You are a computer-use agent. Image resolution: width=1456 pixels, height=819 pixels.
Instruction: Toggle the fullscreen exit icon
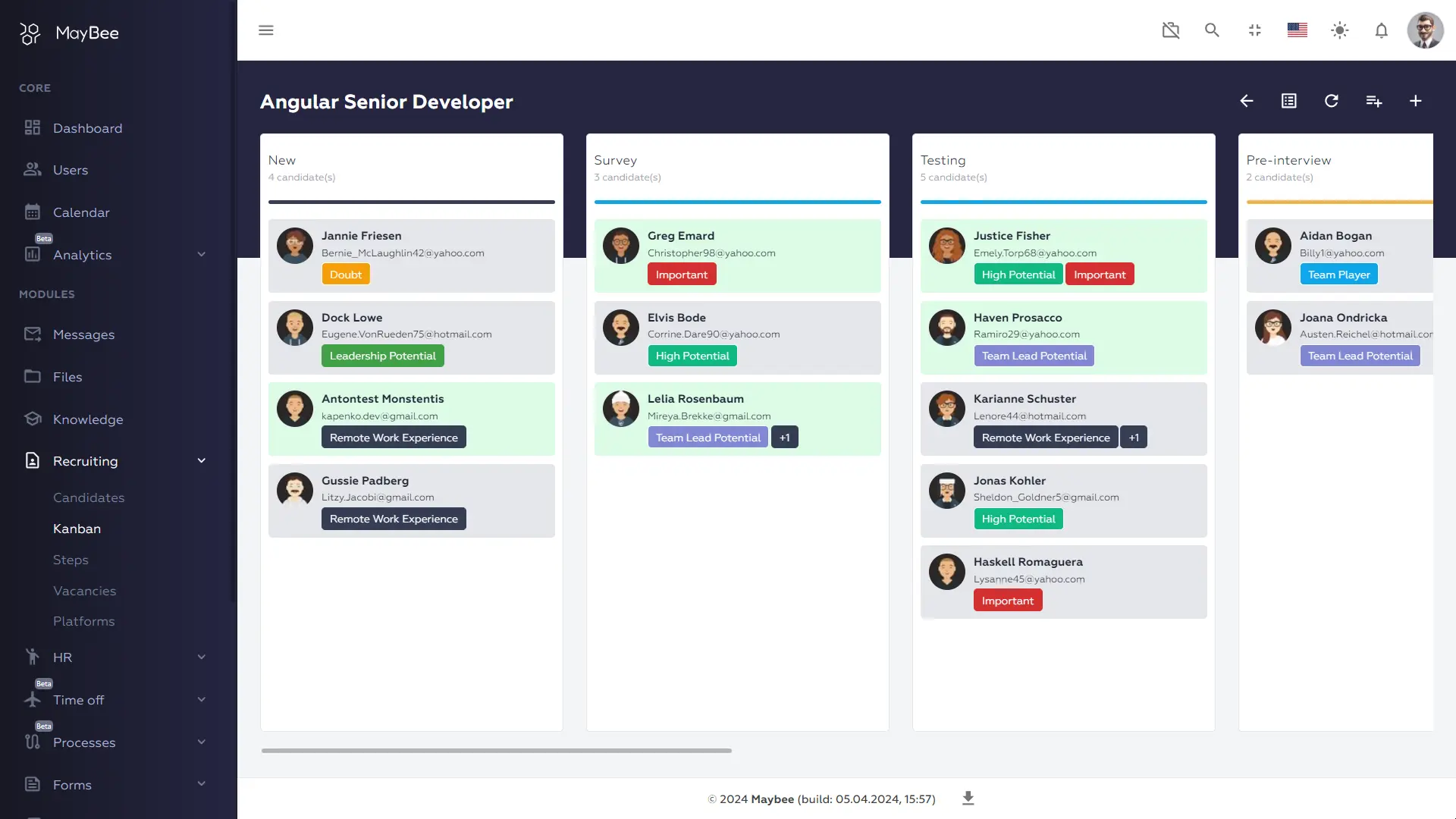[x=1254, y=30]
